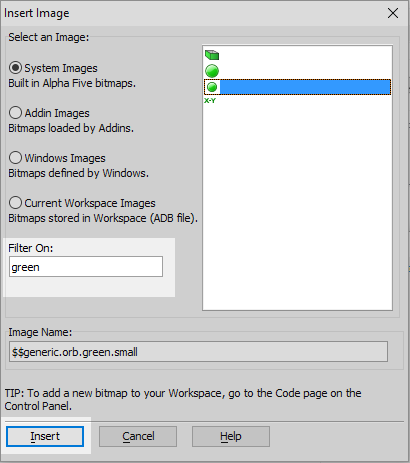This screenshot has width=410, height=463.
Task: Close the Insert Image dialog window
Action: (393, 13)
